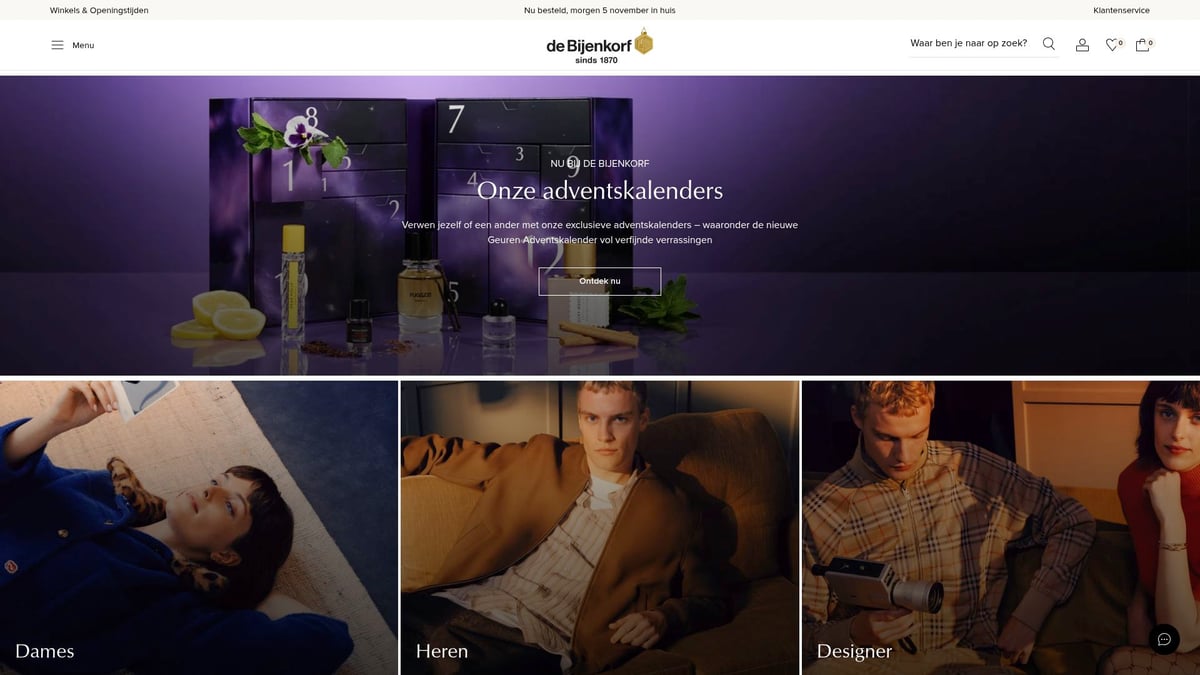Image resolution: width=1200 pixels, height=675 pixels.
Task: Open the Designer category tile
Action: click(1001, 528)
